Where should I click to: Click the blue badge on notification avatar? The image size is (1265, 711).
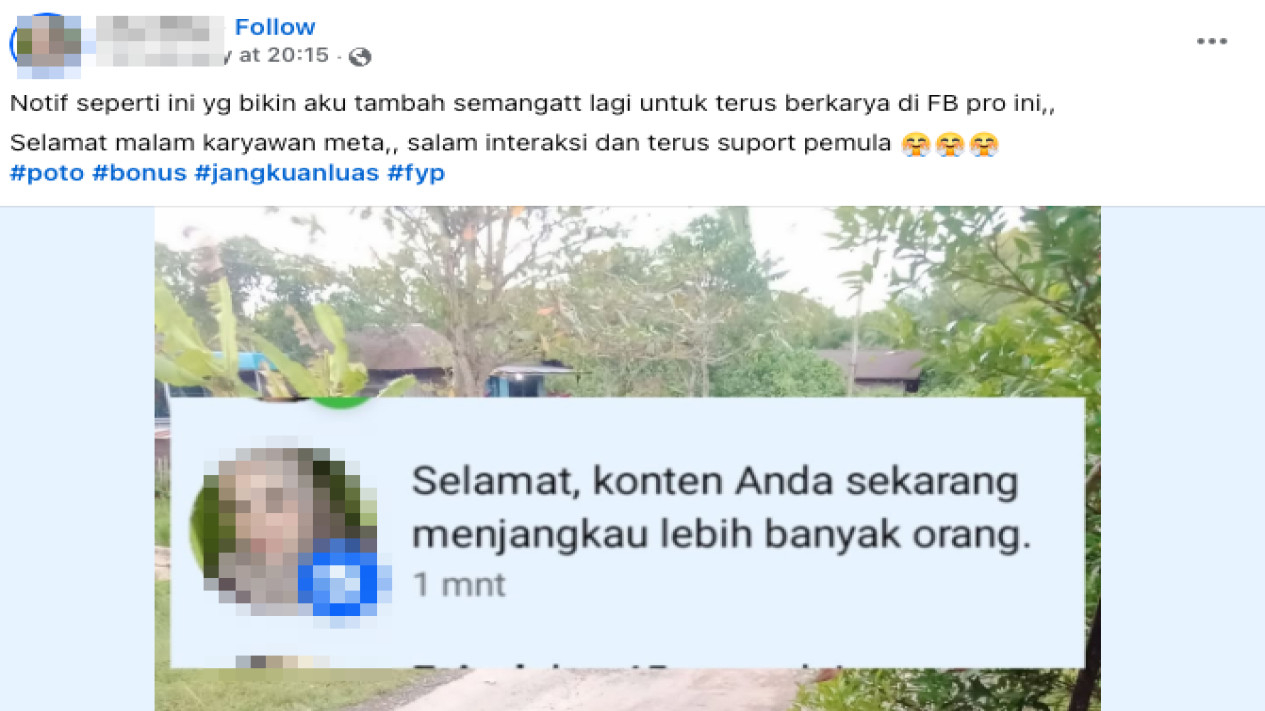click(339, 579)
